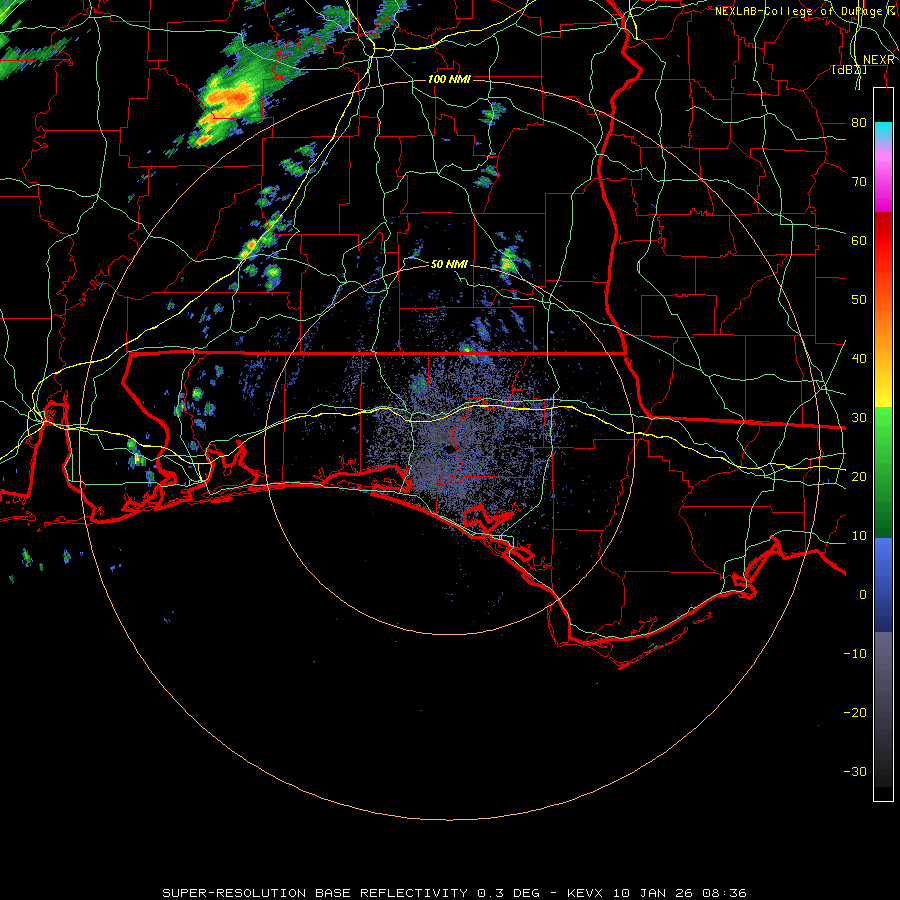
Task: Click the -10 value on the dBZ scale
Action: [x=855, y=654]
